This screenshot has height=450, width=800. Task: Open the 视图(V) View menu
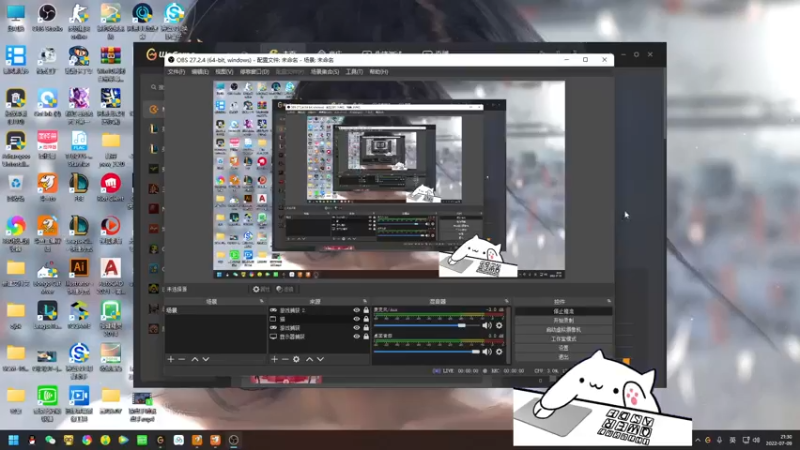(224, 72)
